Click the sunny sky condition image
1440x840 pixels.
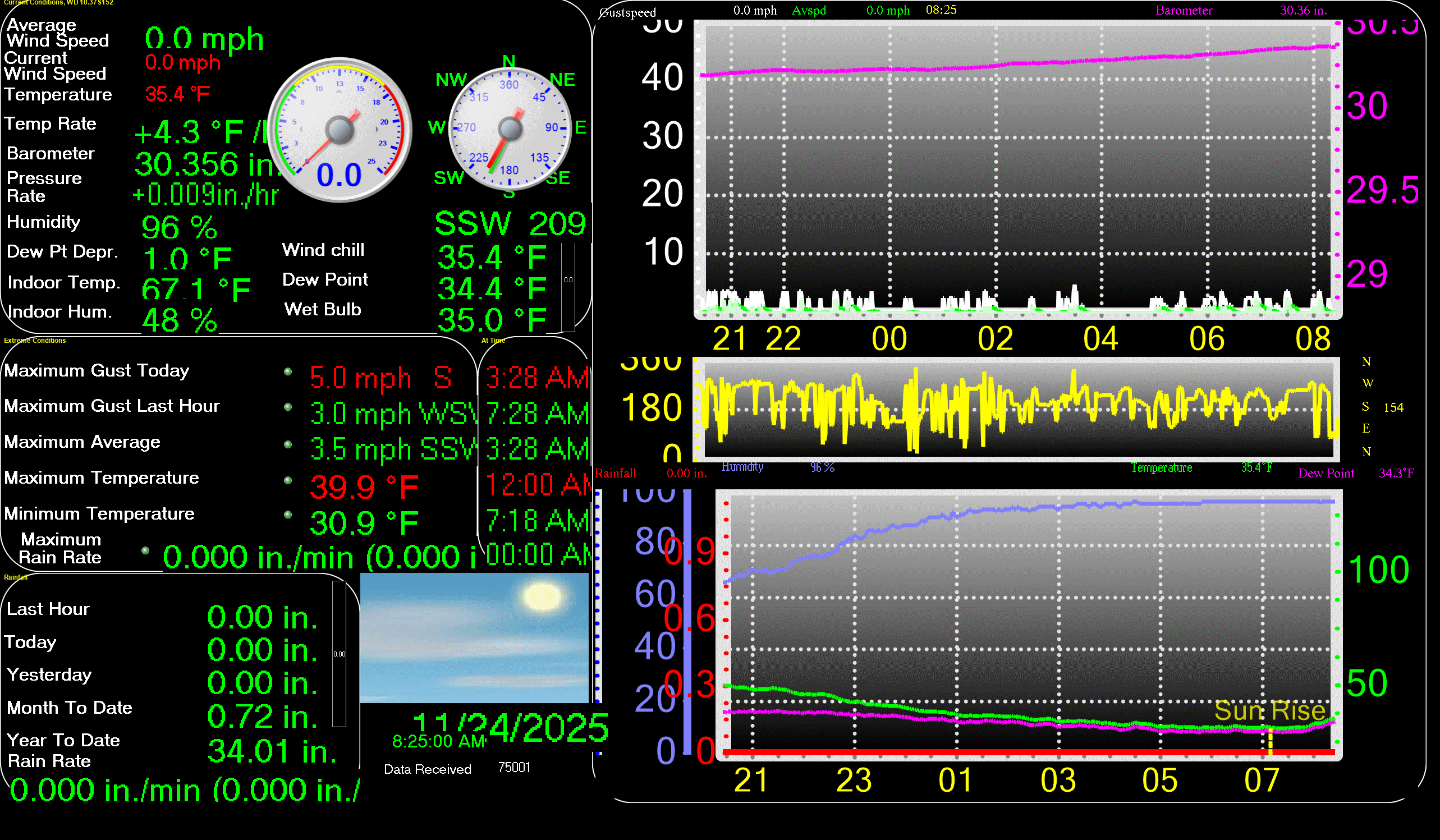point(474,637)
